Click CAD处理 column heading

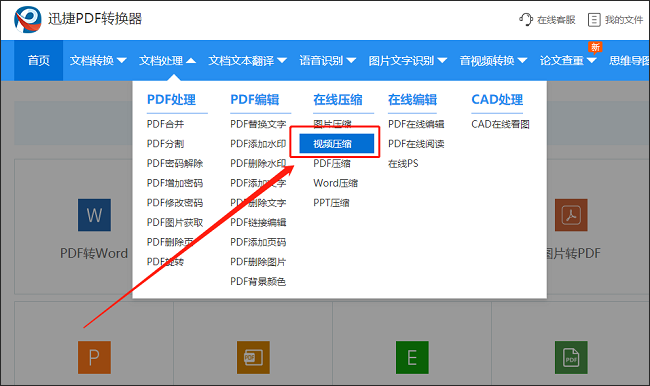(x=497, y=100)
